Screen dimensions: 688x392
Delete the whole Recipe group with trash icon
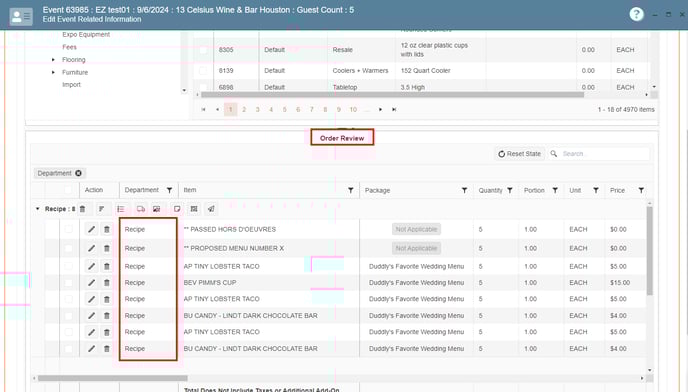(82, 209)
